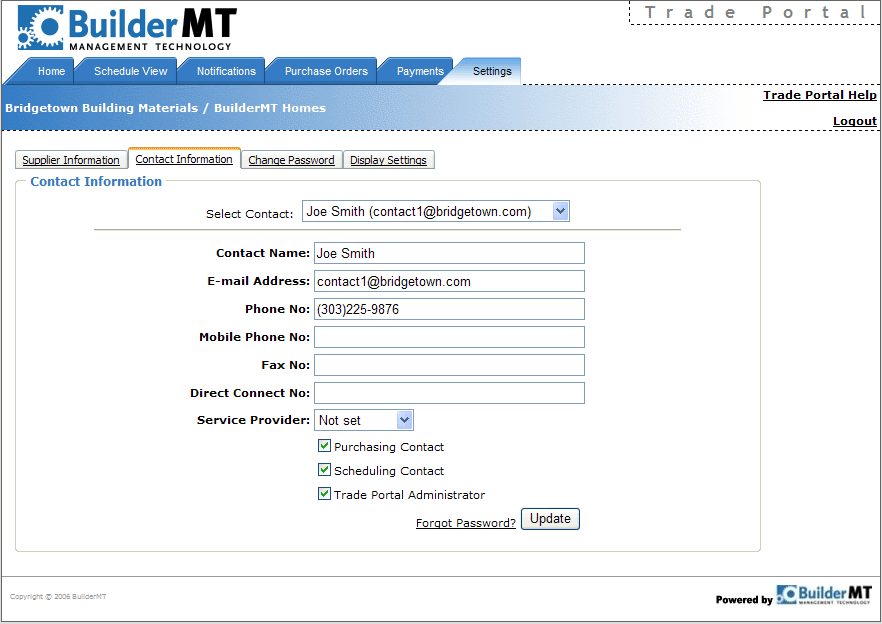Click the Direct Connect No field

tap(449, 393)
